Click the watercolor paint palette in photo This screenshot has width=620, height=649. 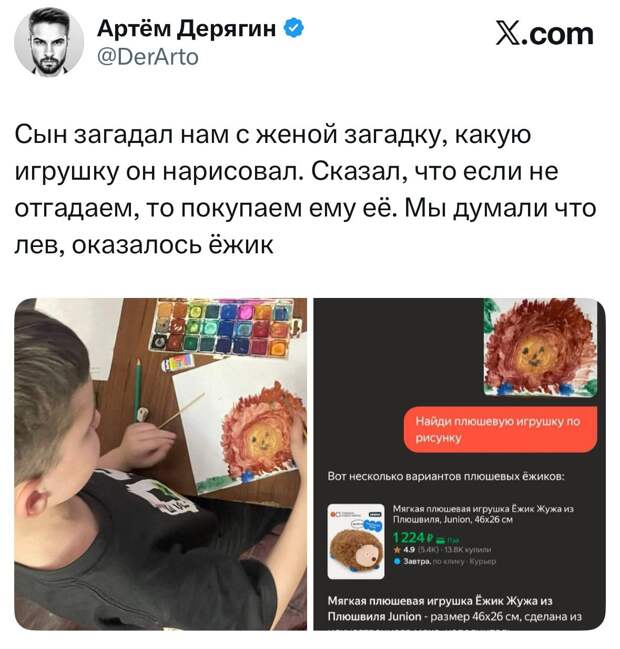223,327
